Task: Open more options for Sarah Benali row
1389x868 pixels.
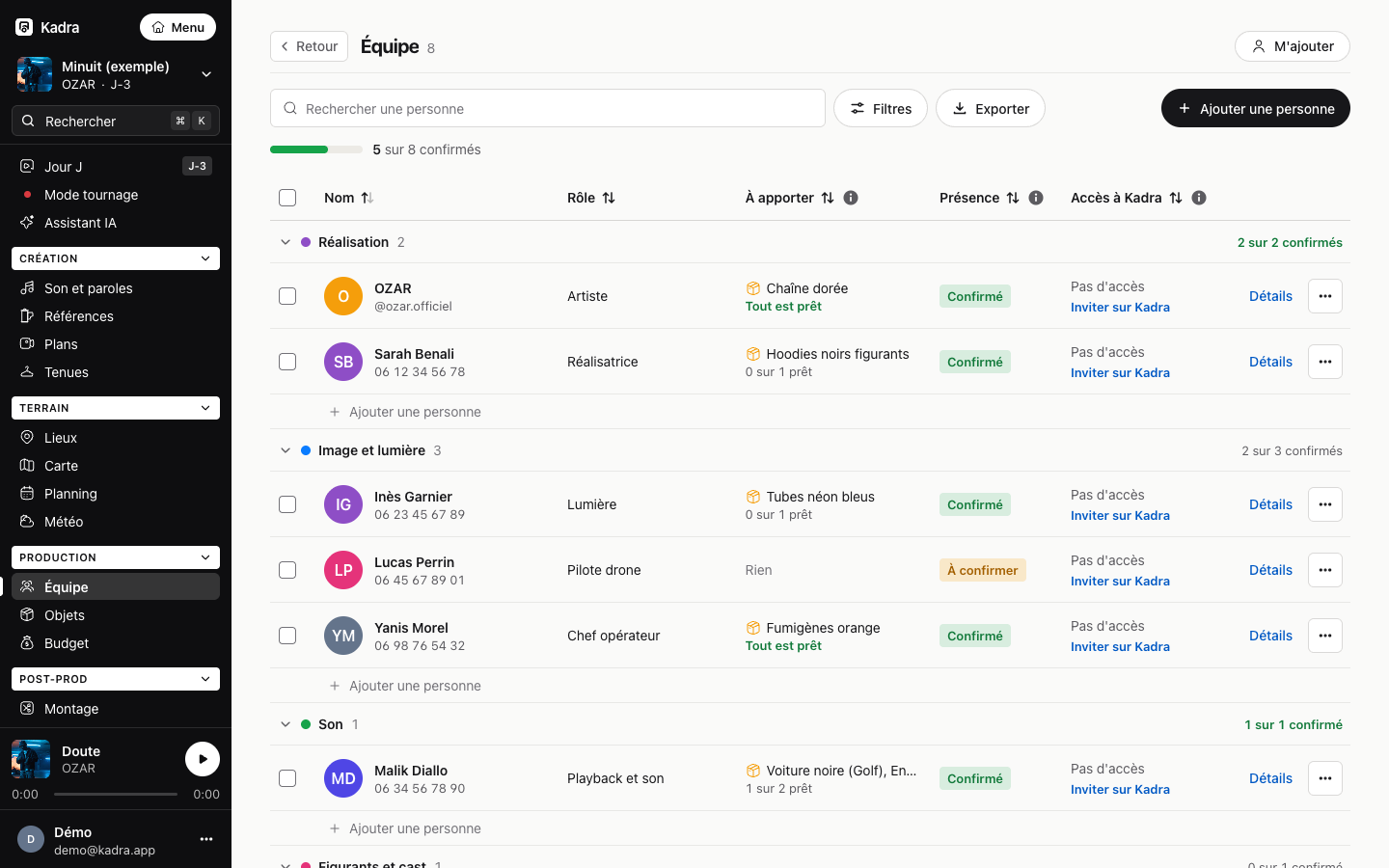Action: tap(1325, 362)
